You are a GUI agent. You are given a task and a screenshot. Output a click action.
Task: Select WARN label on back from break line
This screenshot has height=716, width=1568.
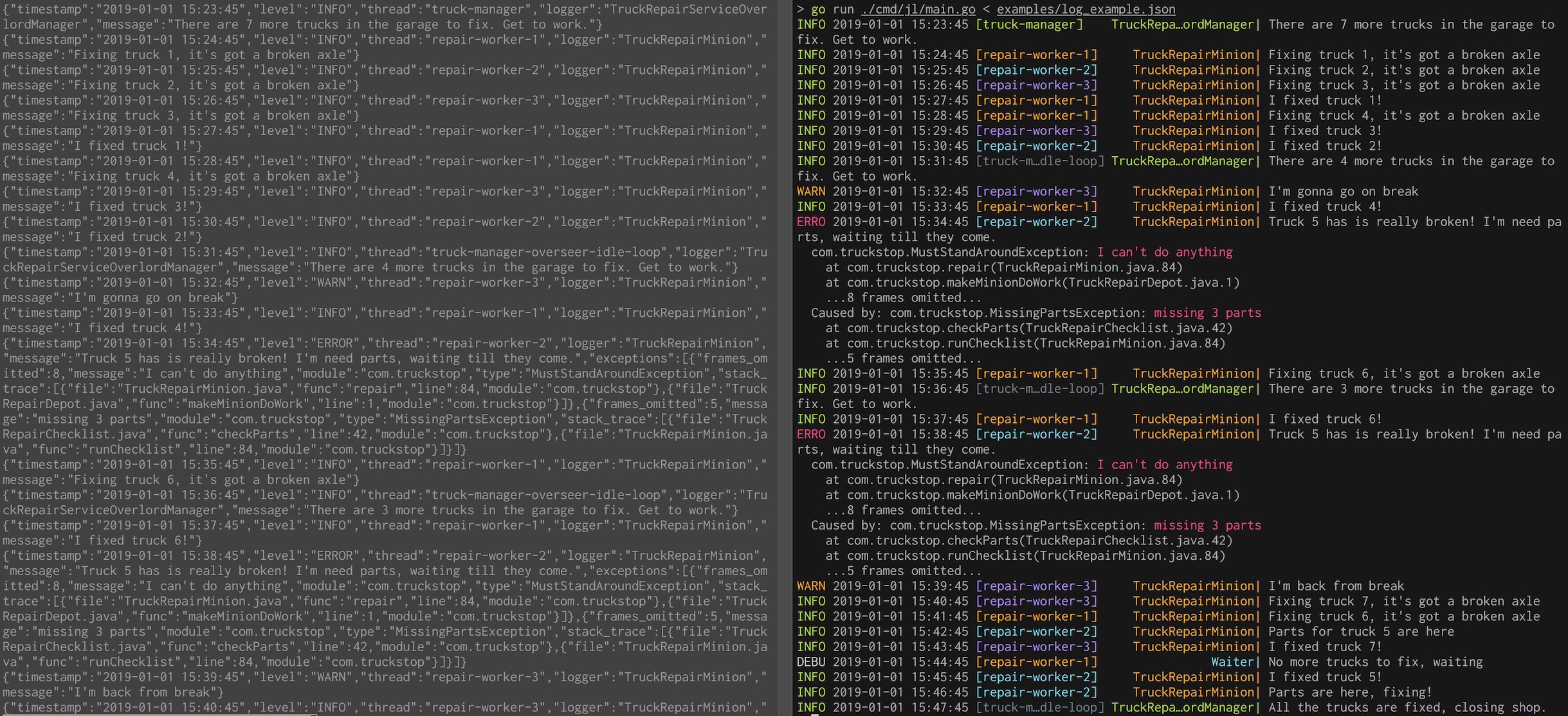pos(811,586)
